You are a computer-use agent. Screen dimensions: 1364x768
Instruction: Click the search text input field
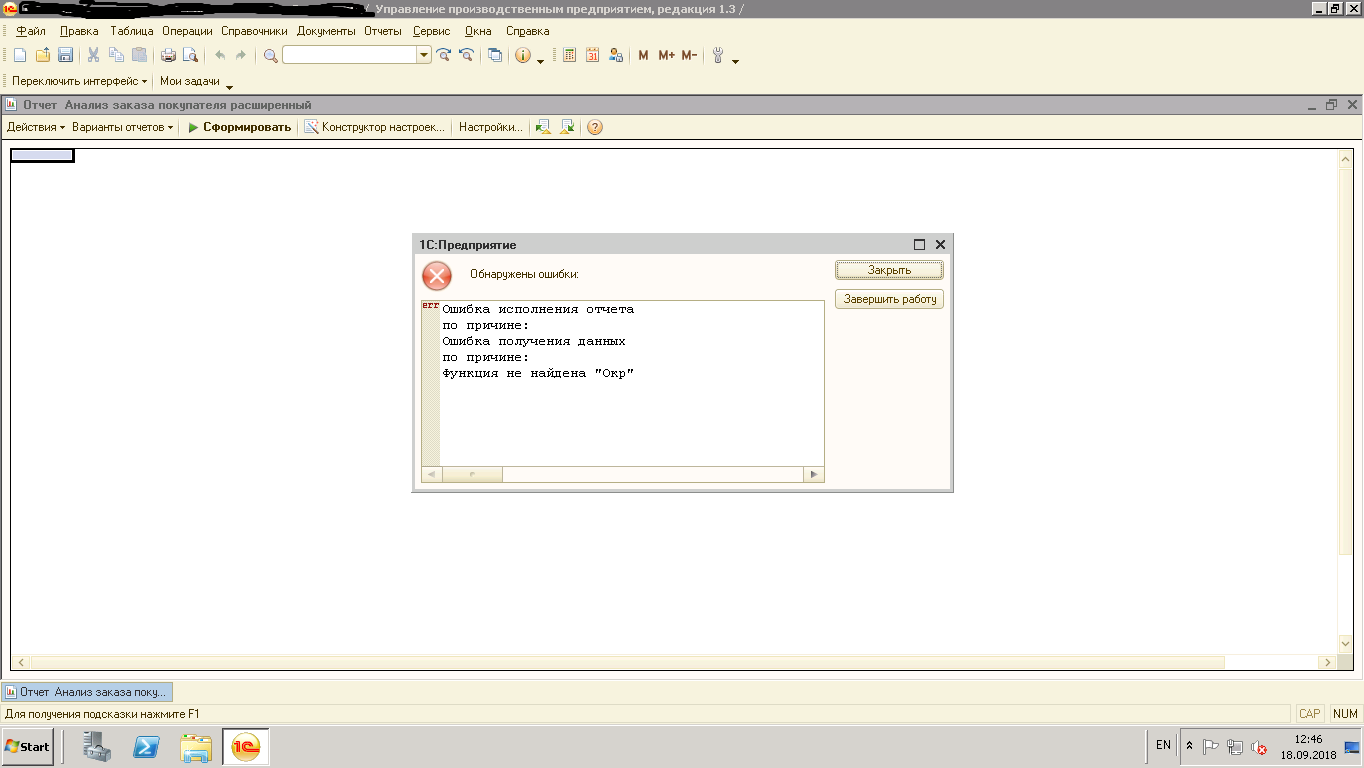click(349, 56)
